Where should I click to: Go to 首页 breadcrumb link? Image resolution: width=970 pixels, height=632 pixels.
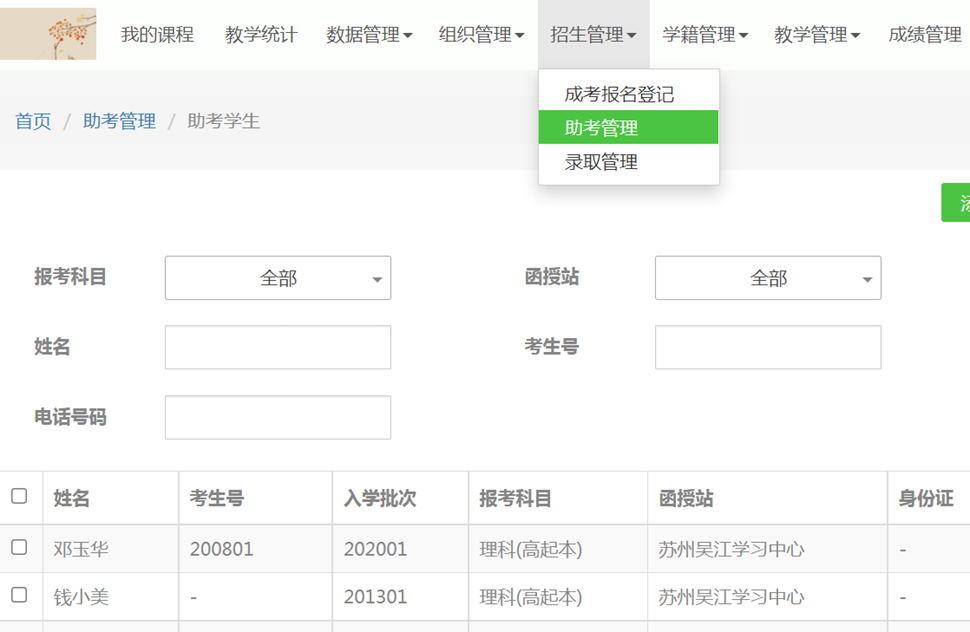(33, 121)
